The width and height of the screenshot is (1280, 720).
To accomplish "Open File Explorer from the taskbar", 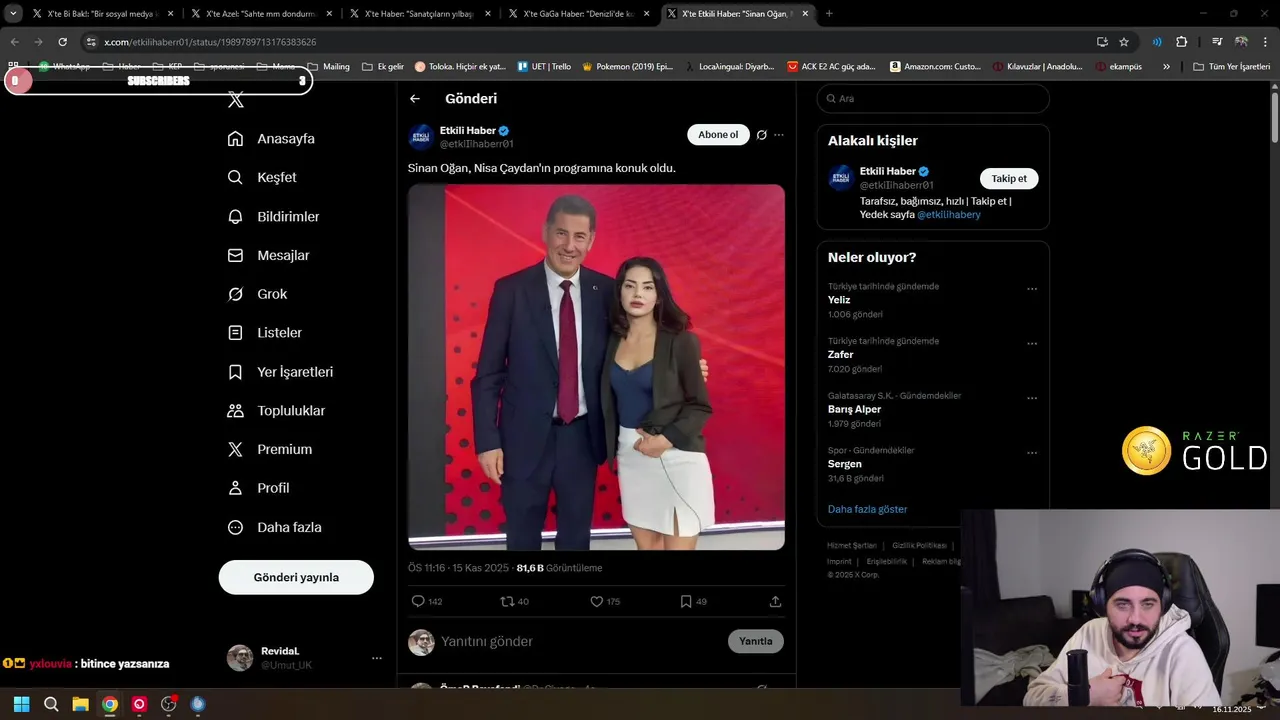I will 80,704.
